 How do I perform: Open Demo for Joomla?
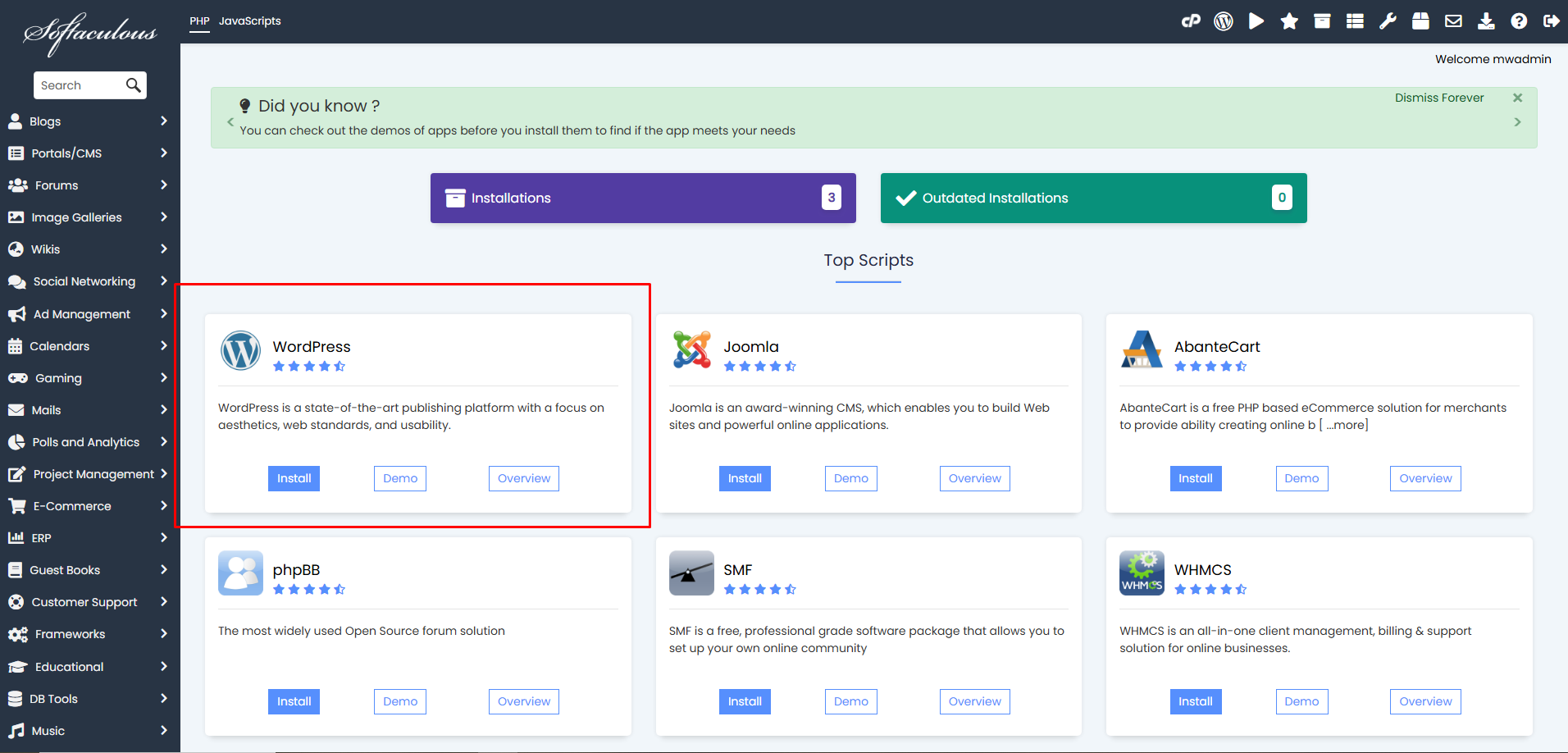click(x=850, y=478)
